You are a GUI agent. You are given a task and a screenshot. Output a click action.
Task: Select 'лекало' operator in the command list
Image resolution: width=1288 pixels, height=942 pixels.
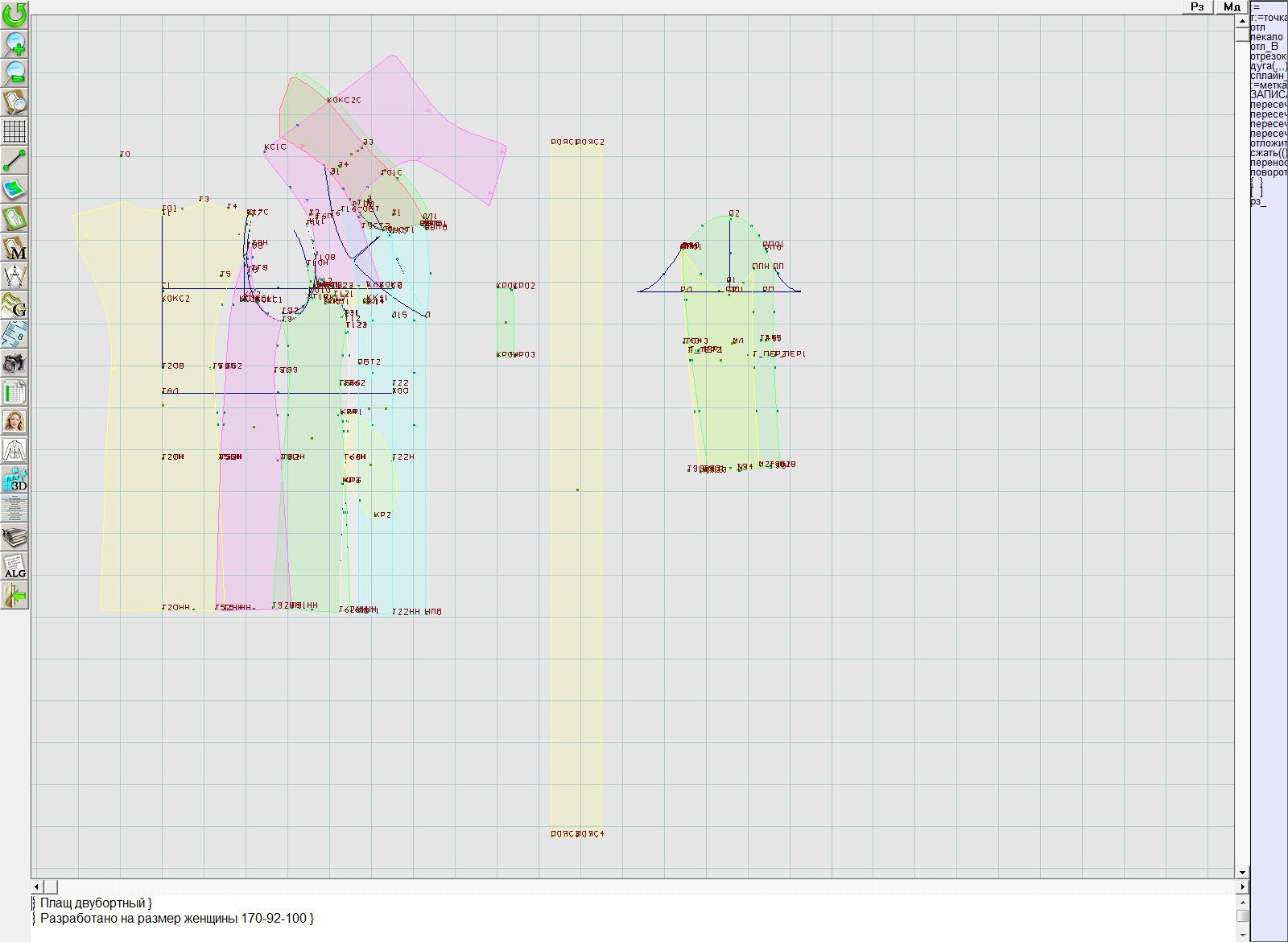tap(1268, 37)
